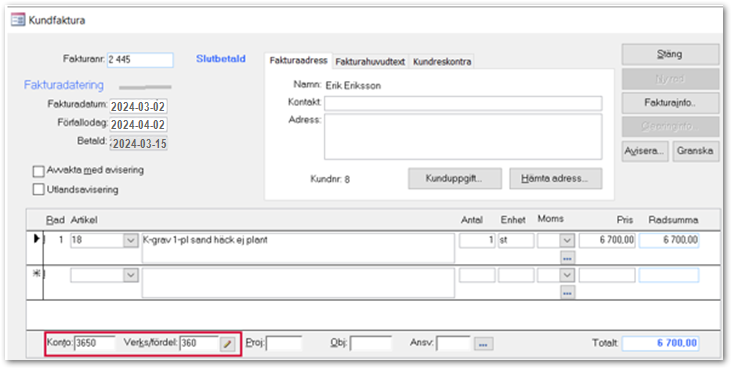Screen dimensions: 732x369
Task: Open Kunduppgift... dialog button
Action: coord(455,178)
